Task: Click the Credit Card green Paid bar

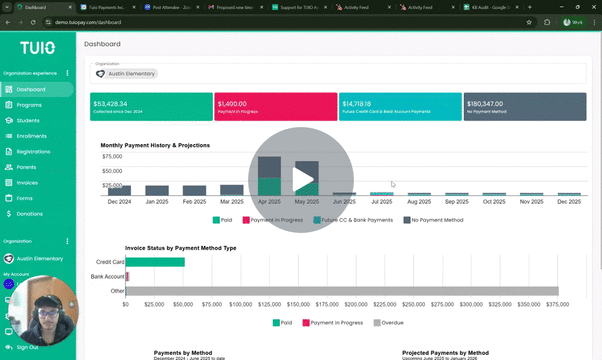Action: pos(155,262)
